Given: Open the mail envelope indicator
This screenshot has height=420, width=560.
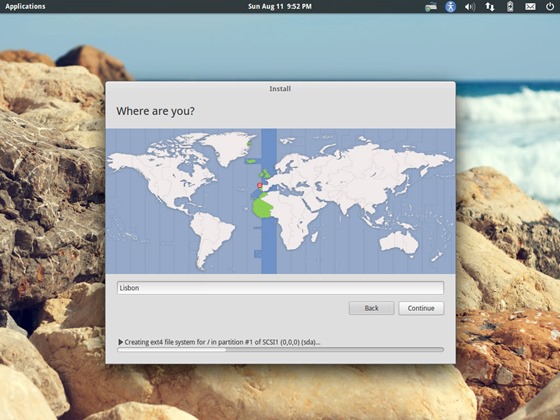Looking at the screenshot, I should pyautogui.click(x=530, y=6).
